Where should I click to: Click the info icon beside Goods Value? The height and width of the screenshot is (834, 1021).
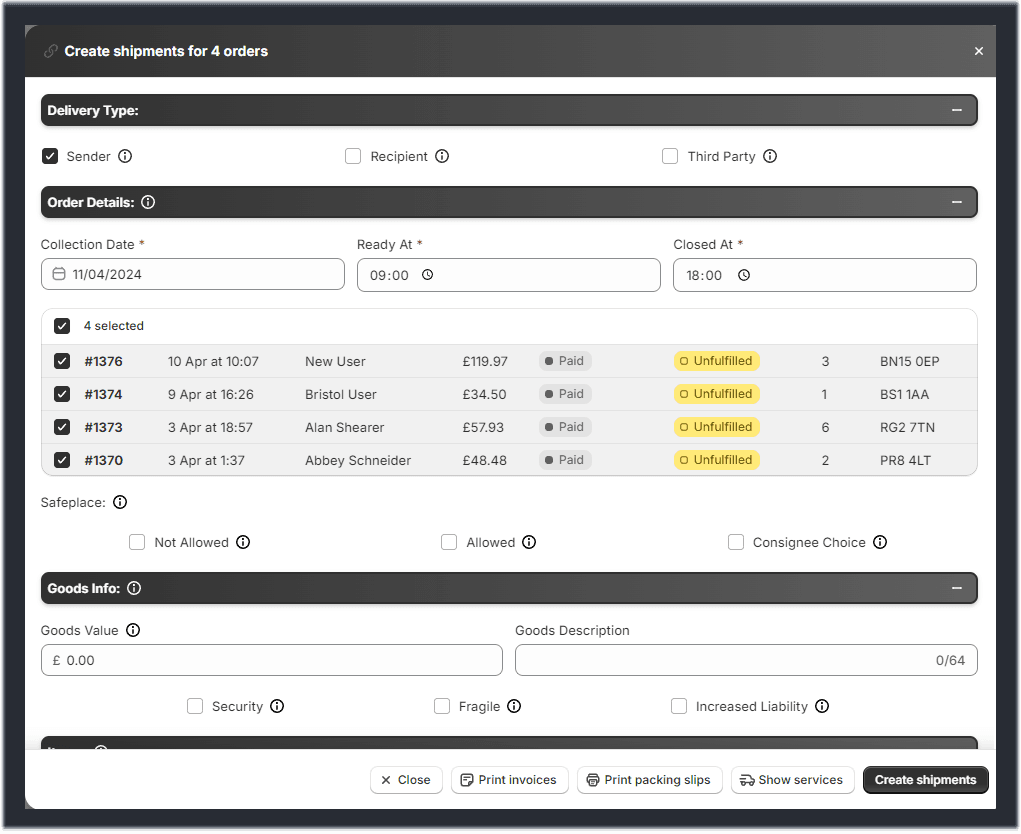click(x=130, y=630)
